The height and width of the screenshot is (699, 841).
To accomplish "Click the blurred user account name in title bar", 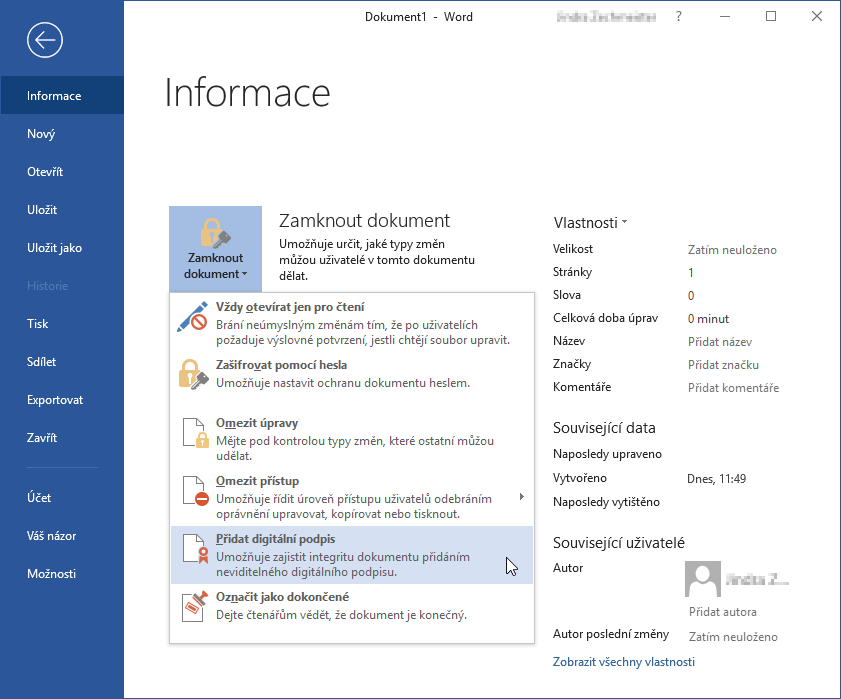I will tap(606, 17).
